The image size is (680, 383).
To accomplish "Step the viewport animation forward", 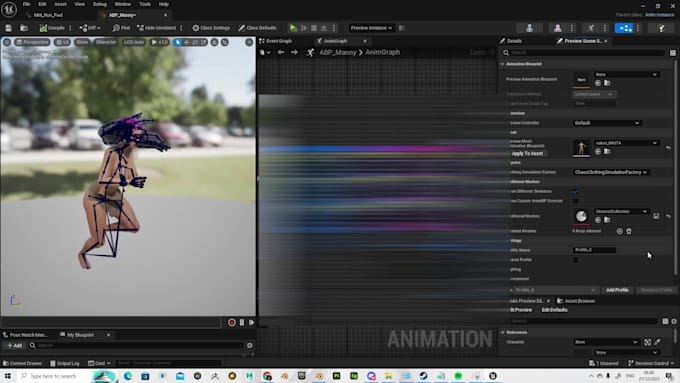I will [252, 322].
